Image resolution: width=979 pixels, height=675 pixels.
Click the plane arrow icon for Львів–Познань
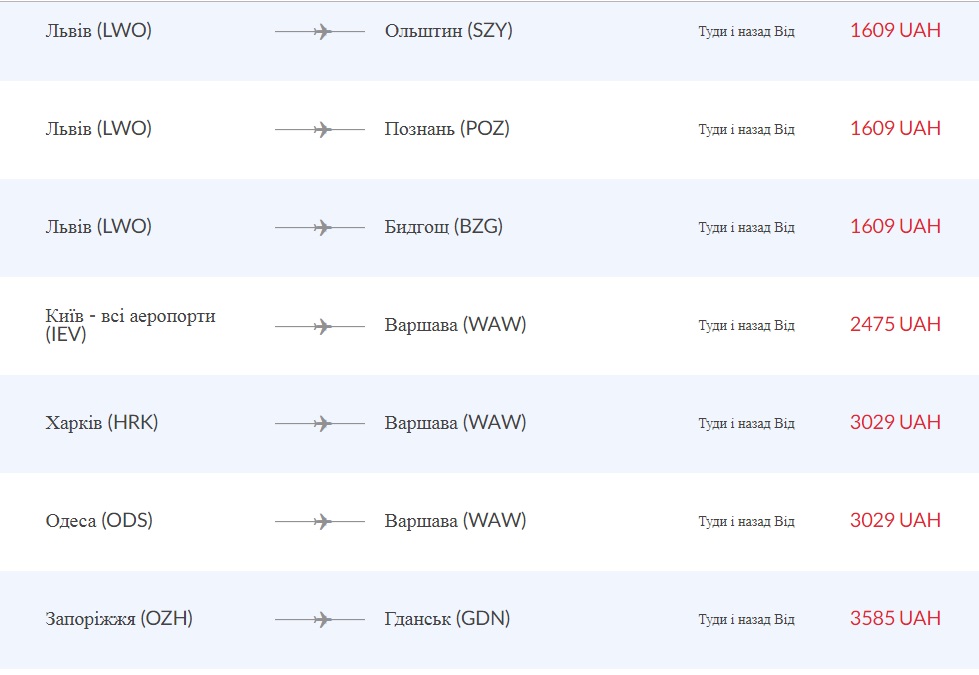click(320, 130)
